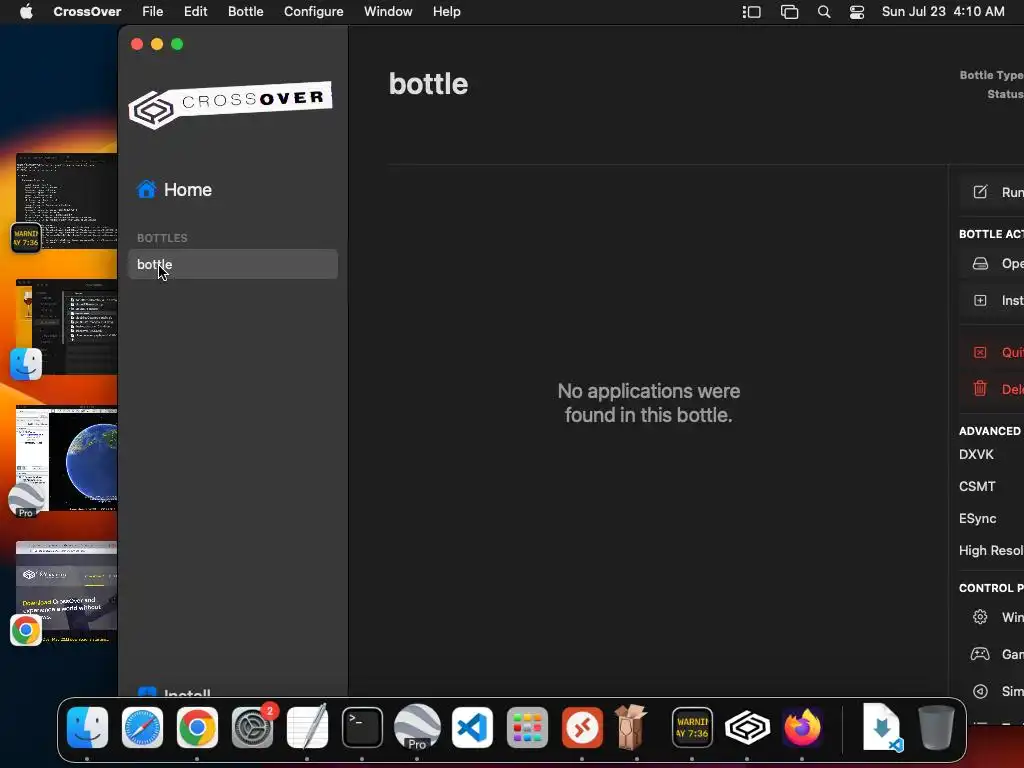1024x768 pixels.
Task: Open the Help menu
Action: click(447, 12)
